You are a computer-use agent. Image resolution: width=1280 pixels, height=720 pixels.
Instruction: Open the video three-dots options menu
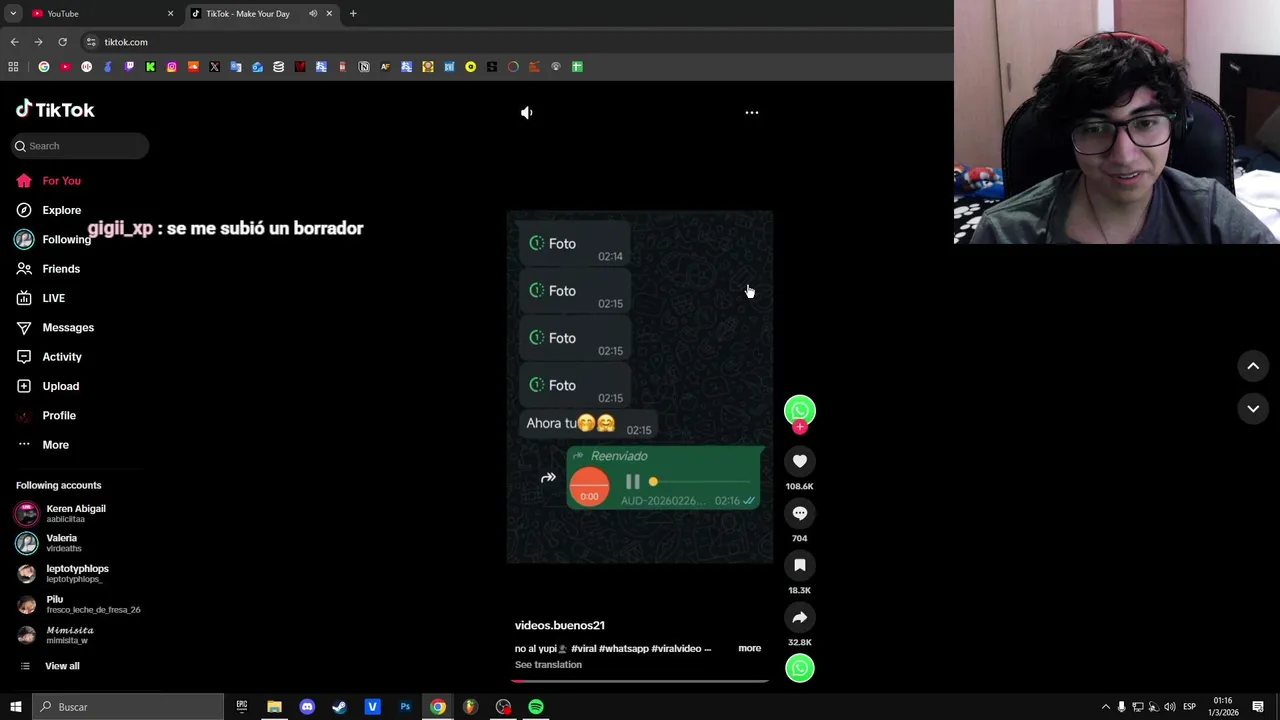pos(752,113)
